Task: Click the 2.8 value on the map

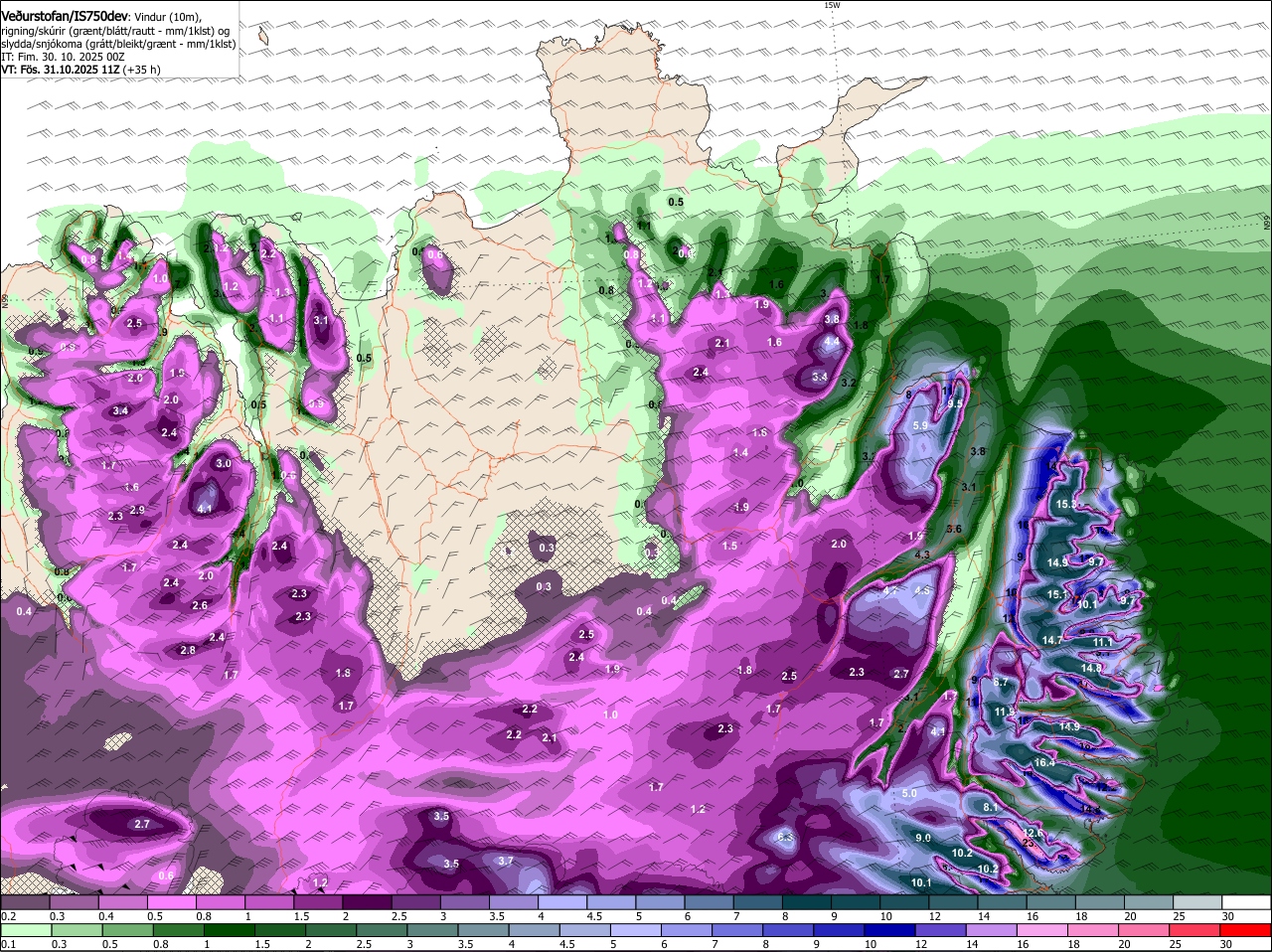Action: pyautogui.click(x=188, y=650)
